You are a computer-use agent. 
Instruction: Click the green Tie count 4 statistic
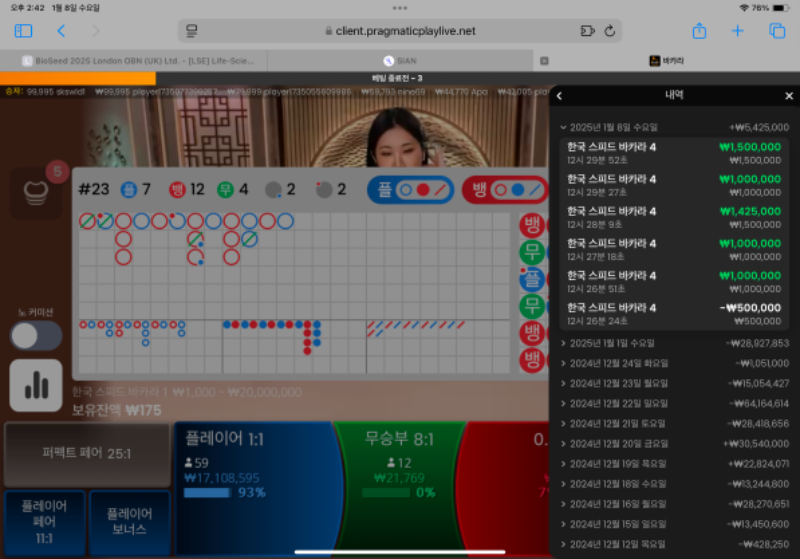pyautogui.click(x=233, y=190)
